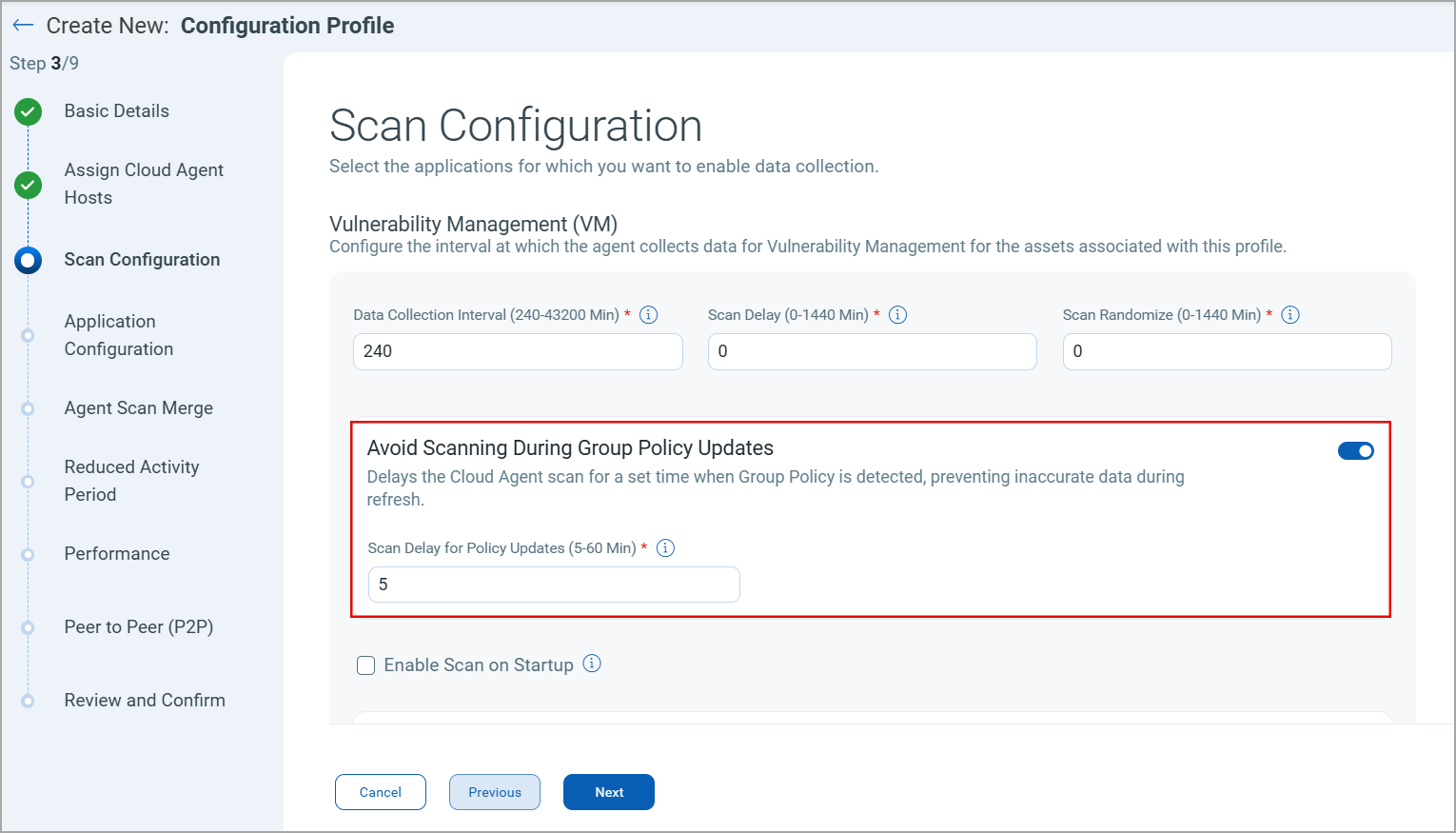Jump to the Performance step

(117, 554)
